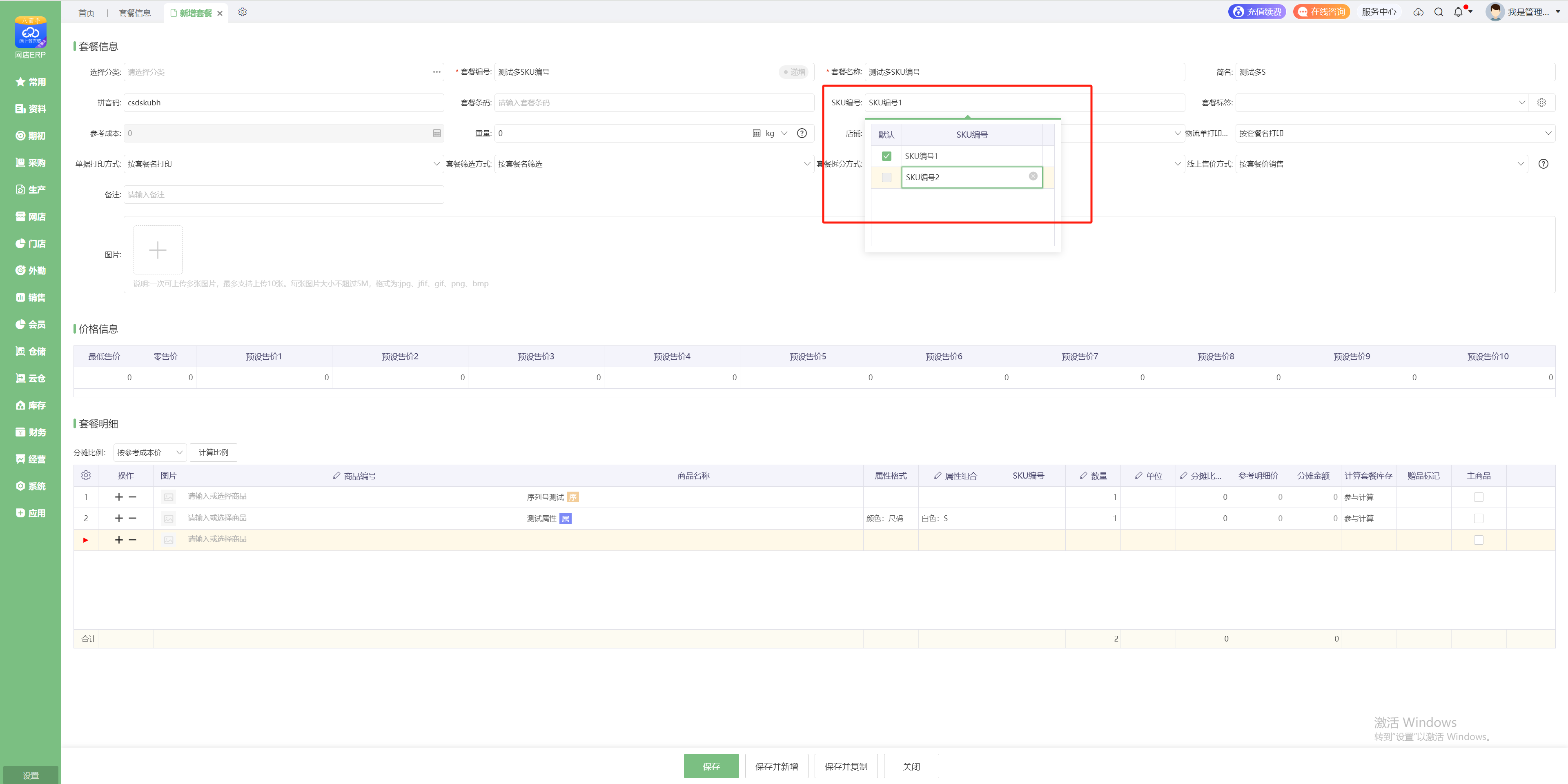Open the 云仓 sidebar menu

(x=31, y=378)
